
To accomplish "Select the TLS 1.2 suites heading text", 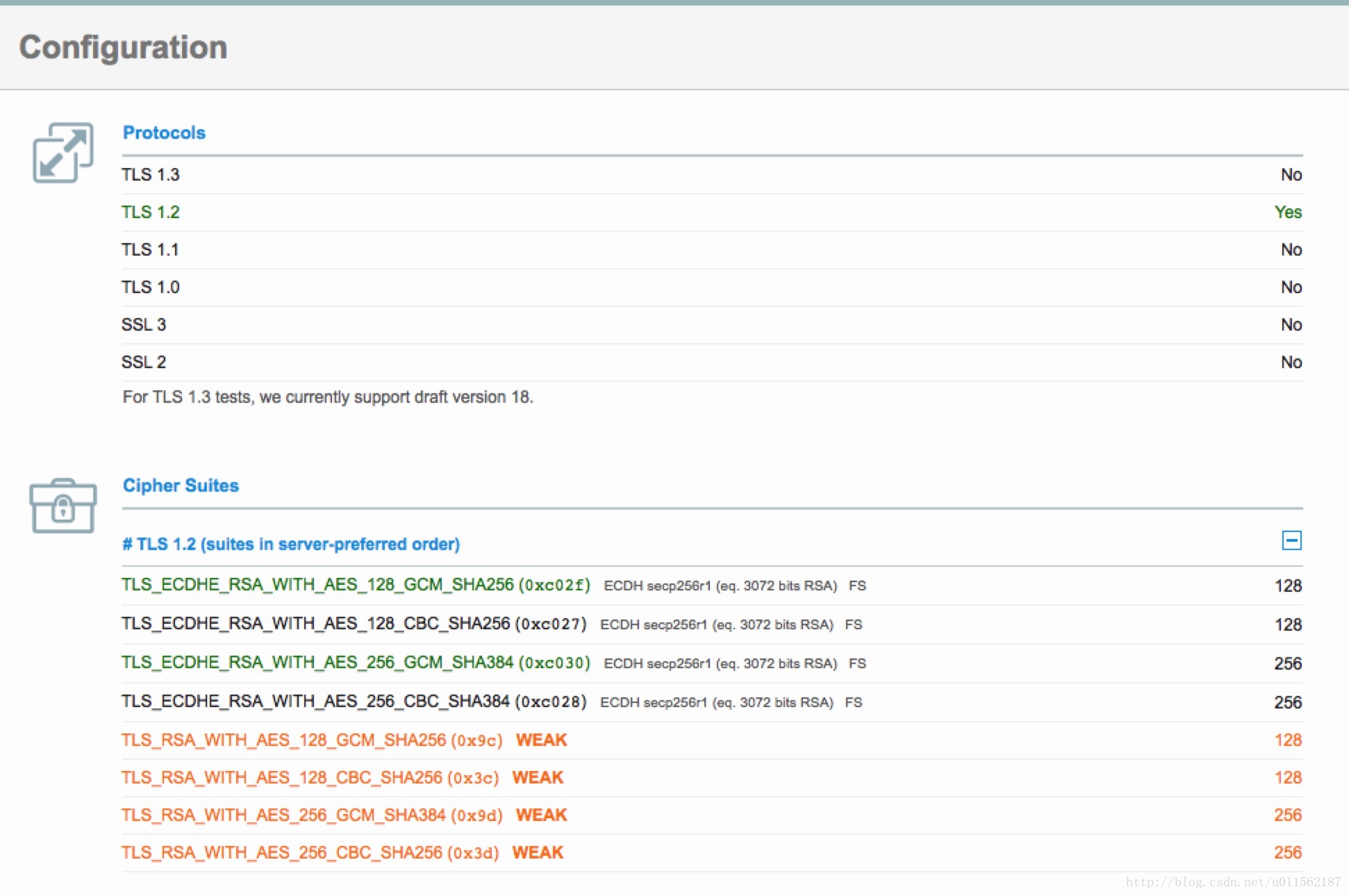I will tap(291, 544).
